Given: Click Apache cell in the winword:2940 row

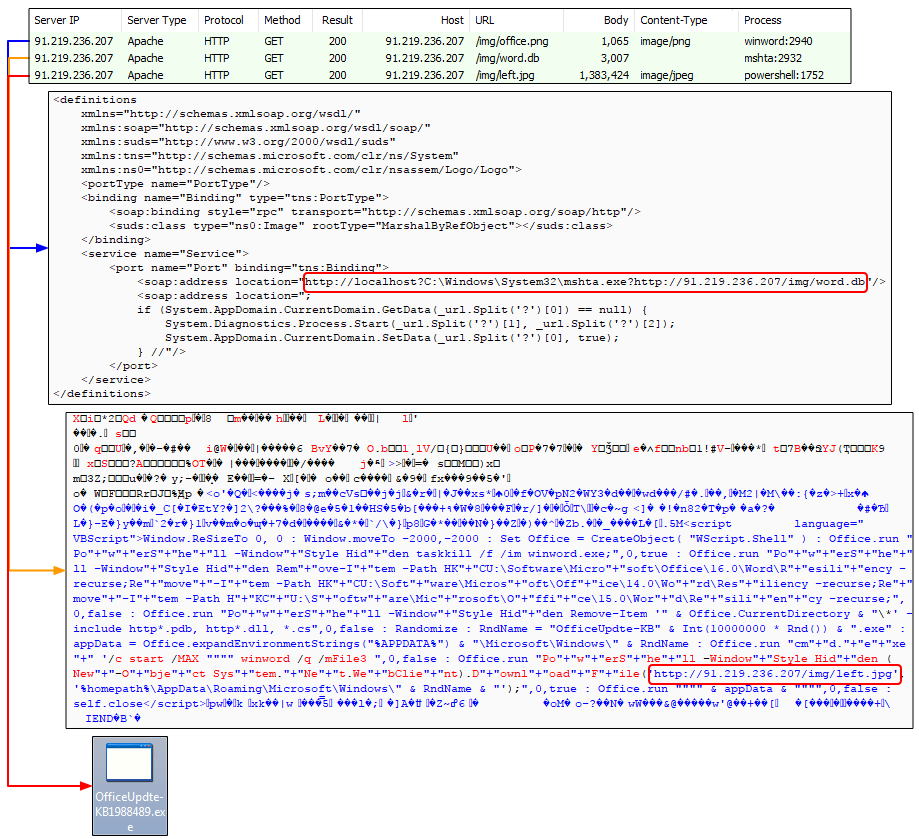Looking at the screenshot, I should 145,41.
